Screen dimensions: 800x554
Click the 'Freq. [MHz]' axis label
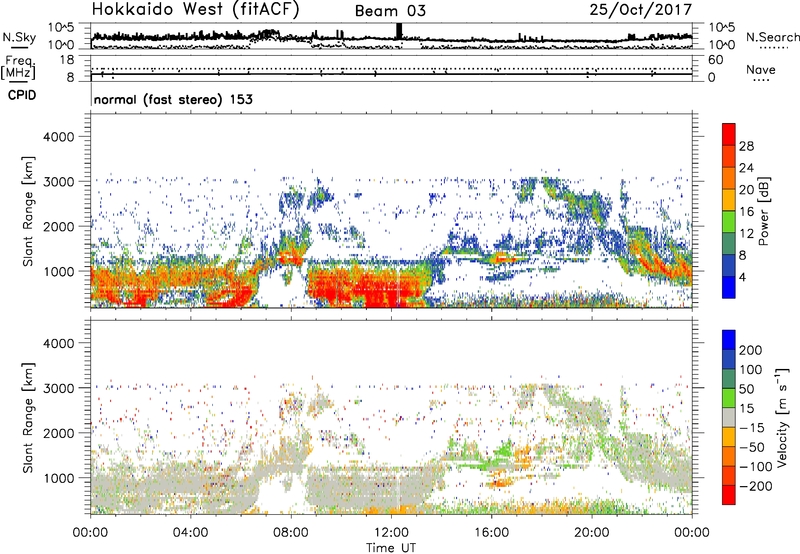click(19, 67)
